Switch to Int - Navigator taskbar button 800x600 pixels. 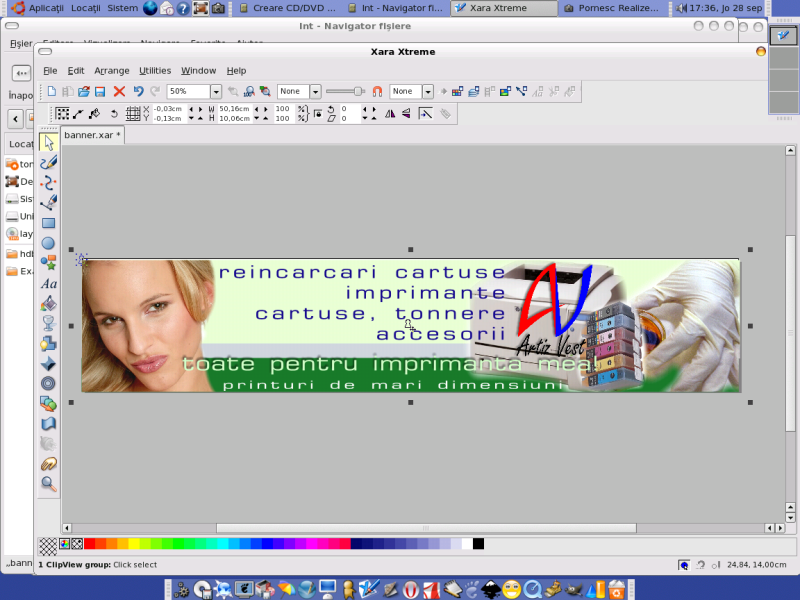tap(396, 8)
